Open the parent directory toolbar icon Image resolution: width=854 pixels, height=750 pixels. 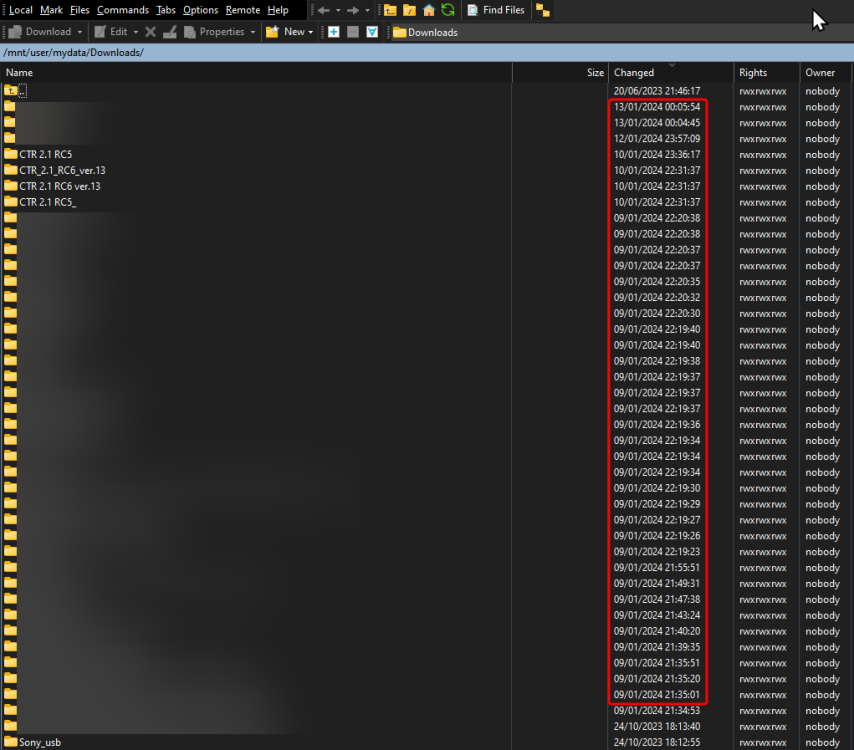pyautogui.click(x=390, y=10)
